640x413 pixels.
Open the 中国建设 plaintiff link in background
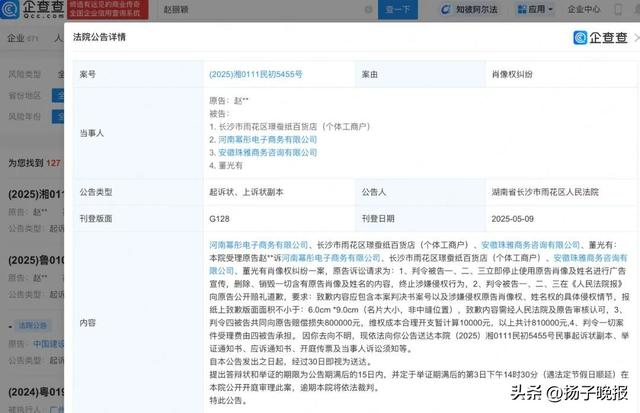[x=48, y=344]
